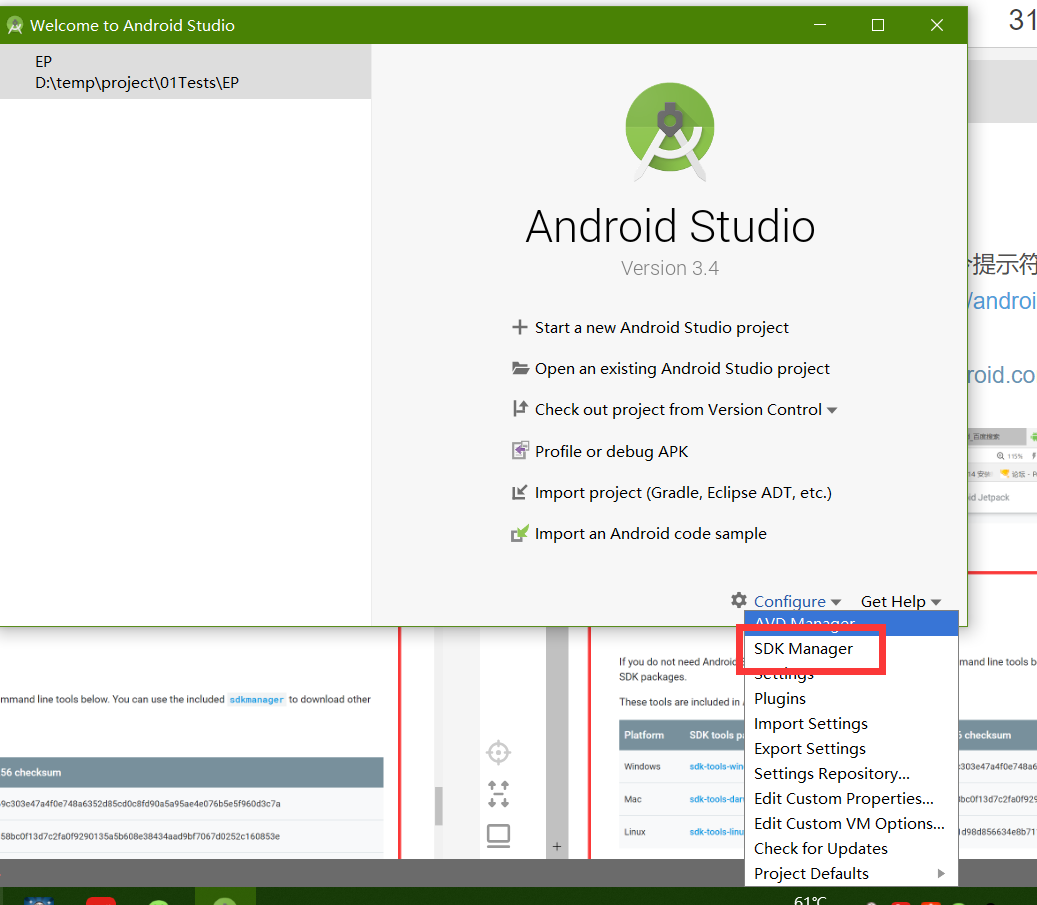Open the recent project EP

[185, 72]
